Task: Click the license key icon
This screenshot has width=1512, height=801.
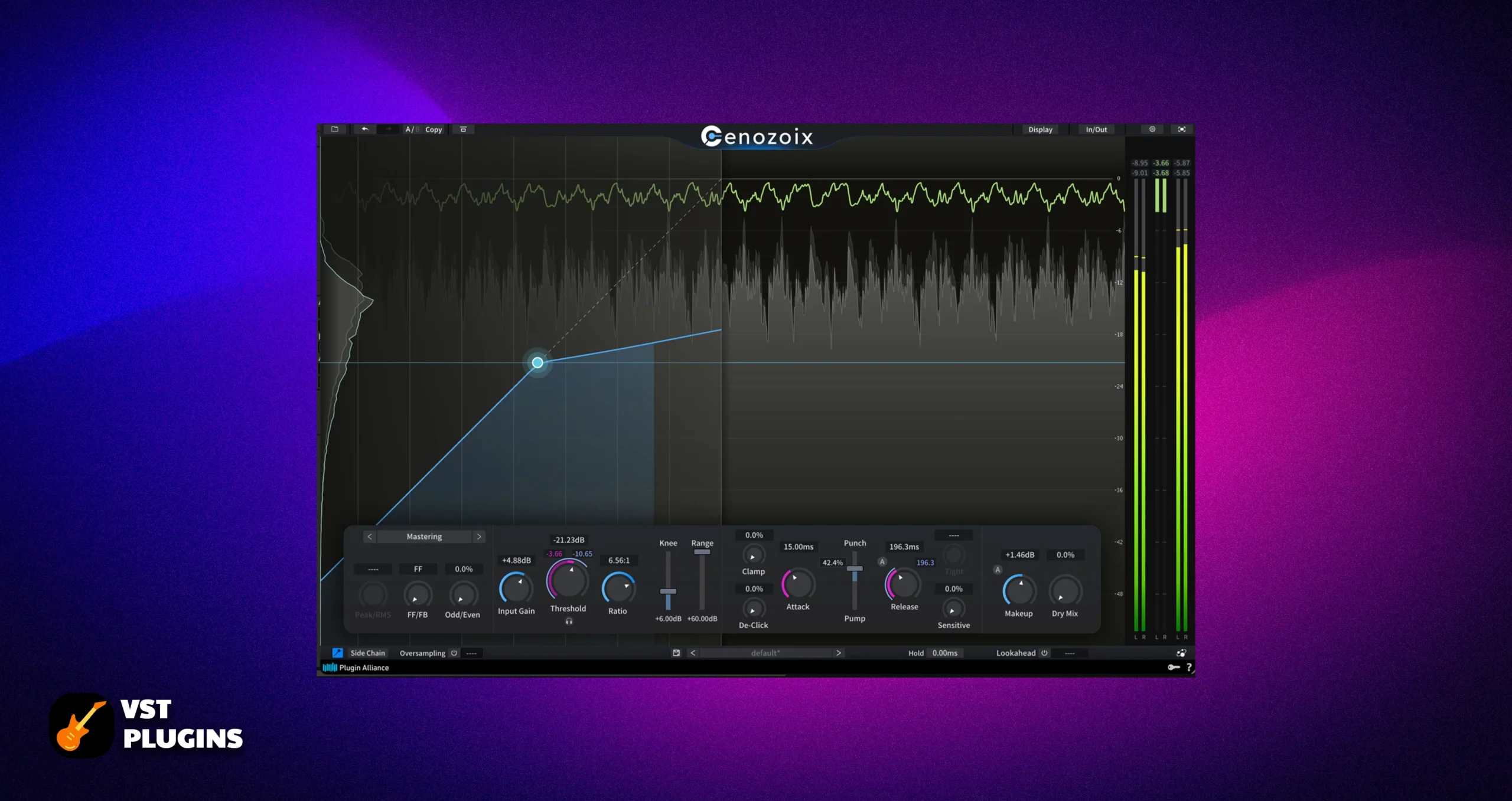Action: [1174, 667]
